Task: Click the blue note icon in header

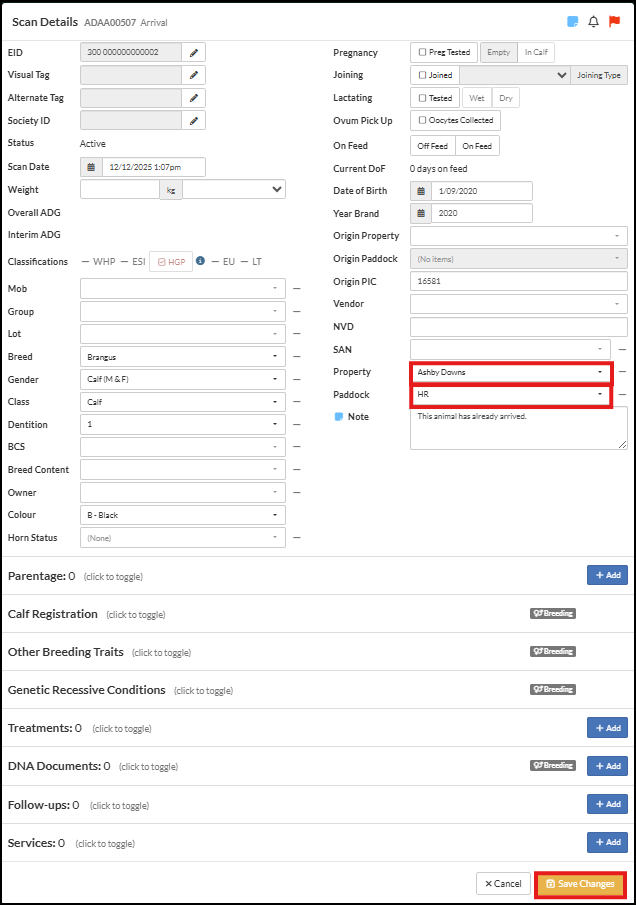Action: [572, 21]
